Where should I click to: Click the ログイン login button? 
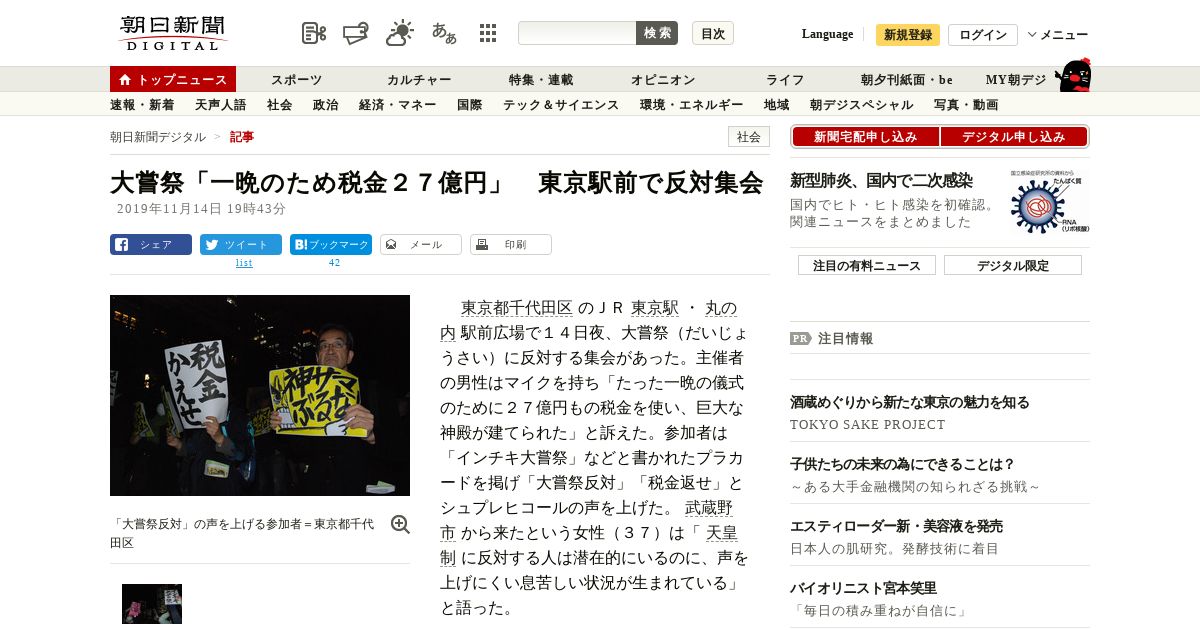pyautogui.click(x=983, y=35)
